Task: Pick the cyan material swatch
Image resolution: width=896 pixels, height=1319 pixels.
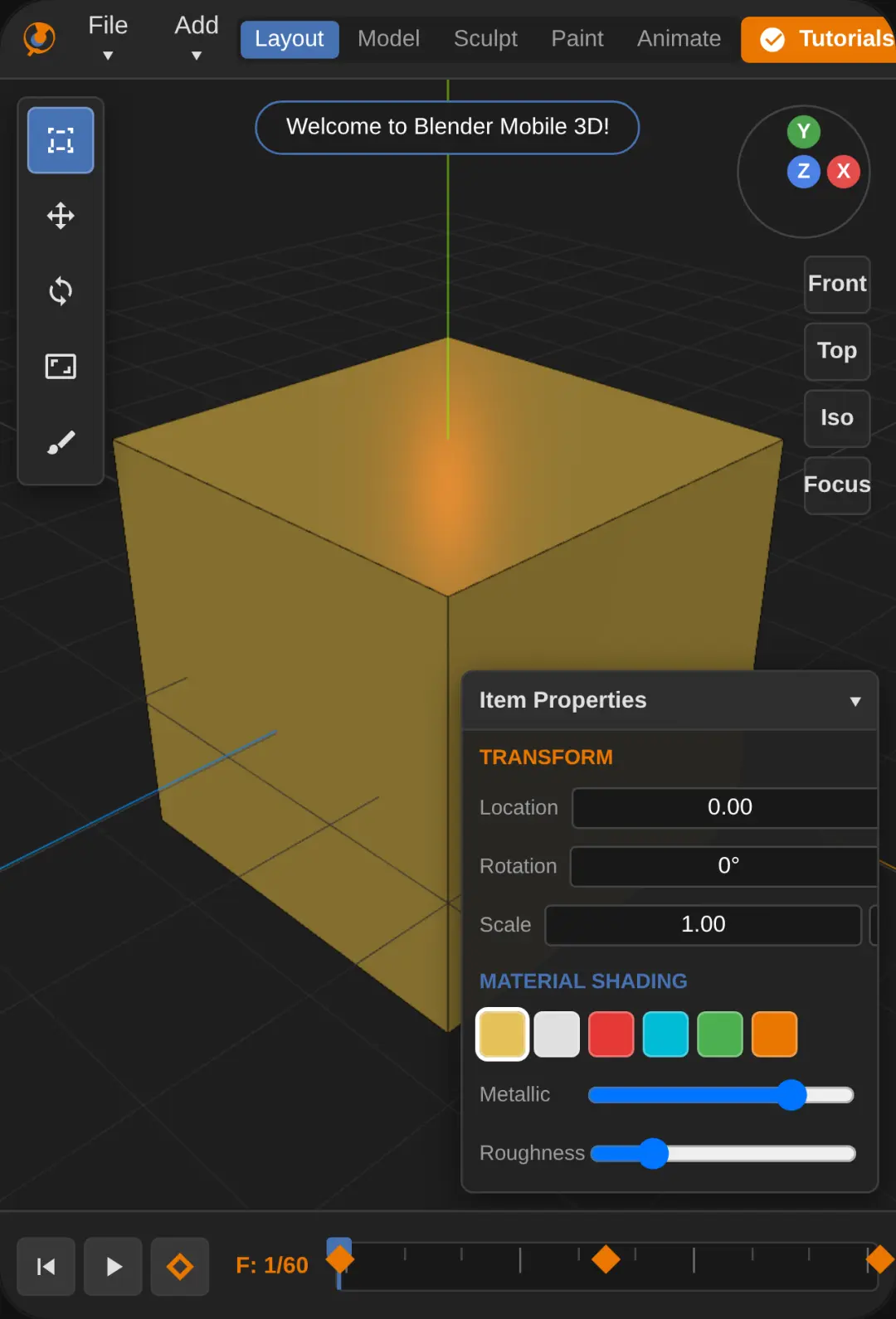Action: pyautogui.click(x=665, y=1034)
